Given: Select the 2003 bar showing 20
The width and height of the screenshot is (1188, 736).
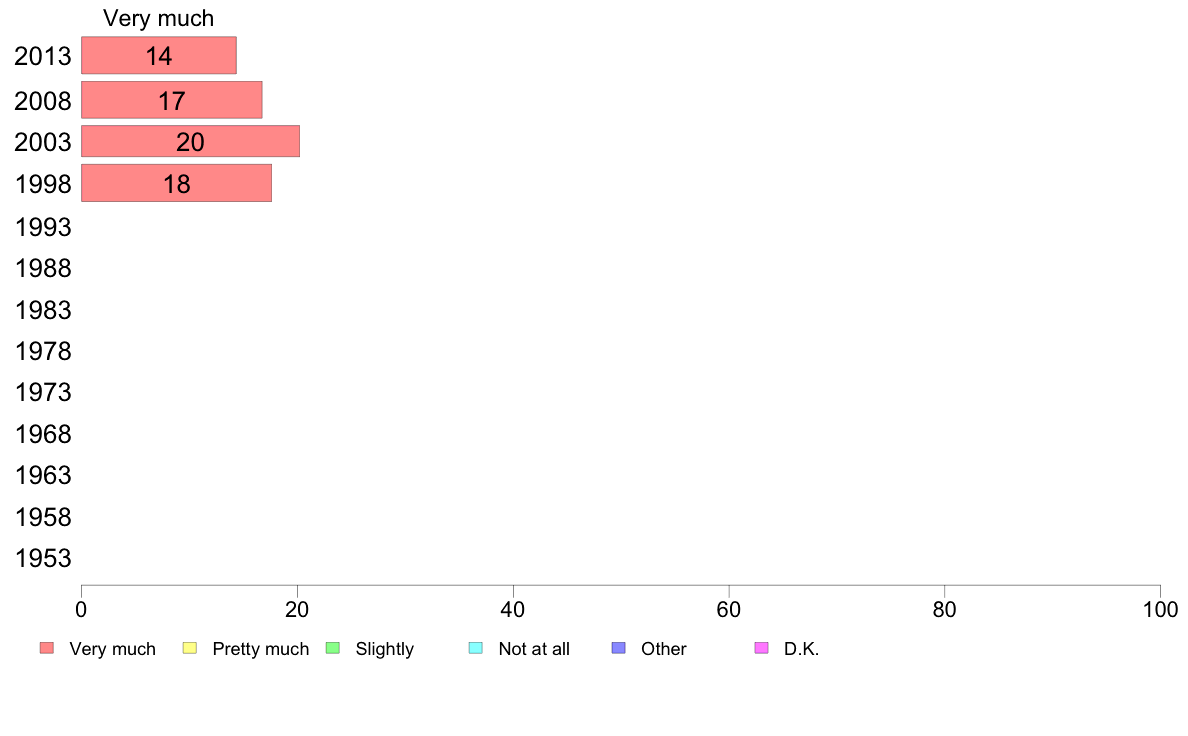Looking at the screenshot, I should tap(190, 142).
